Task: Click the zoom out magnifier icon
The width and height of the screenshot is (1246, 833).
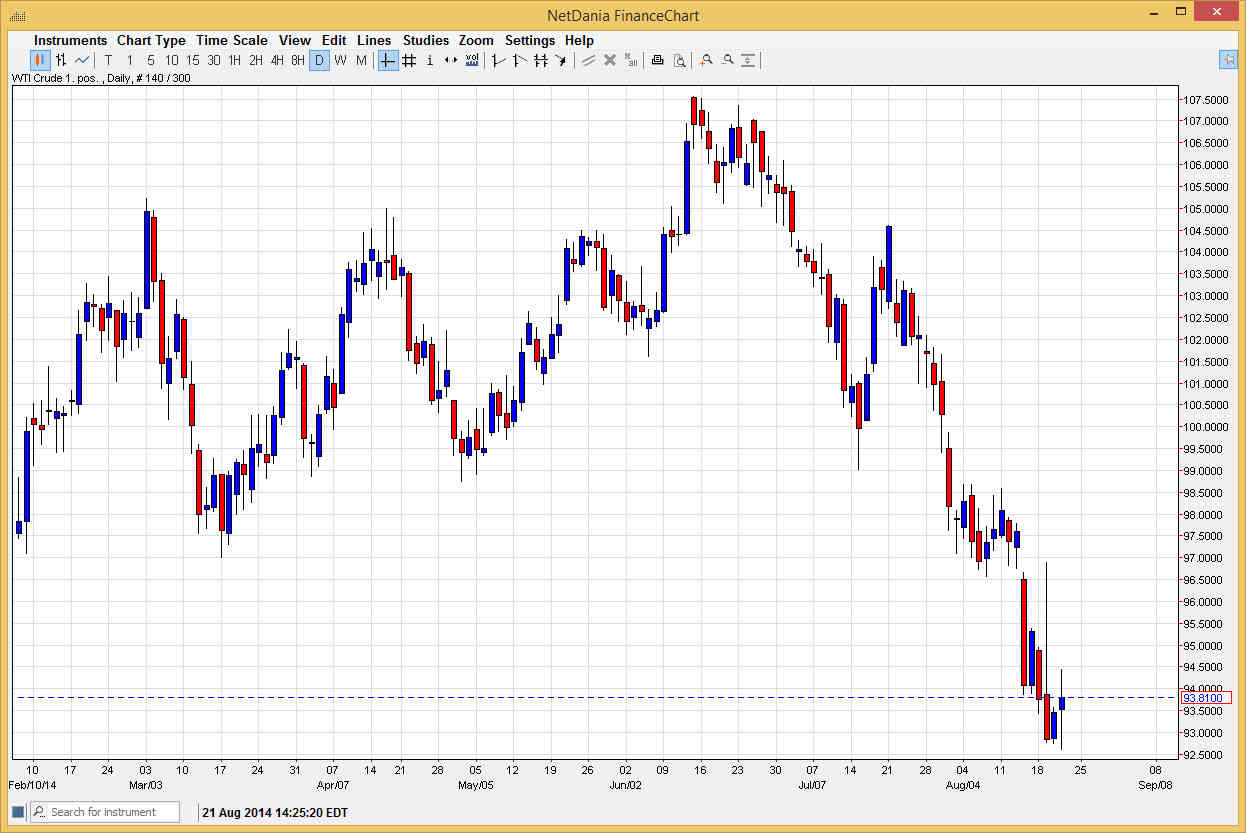Action: [x=728, y=60]
